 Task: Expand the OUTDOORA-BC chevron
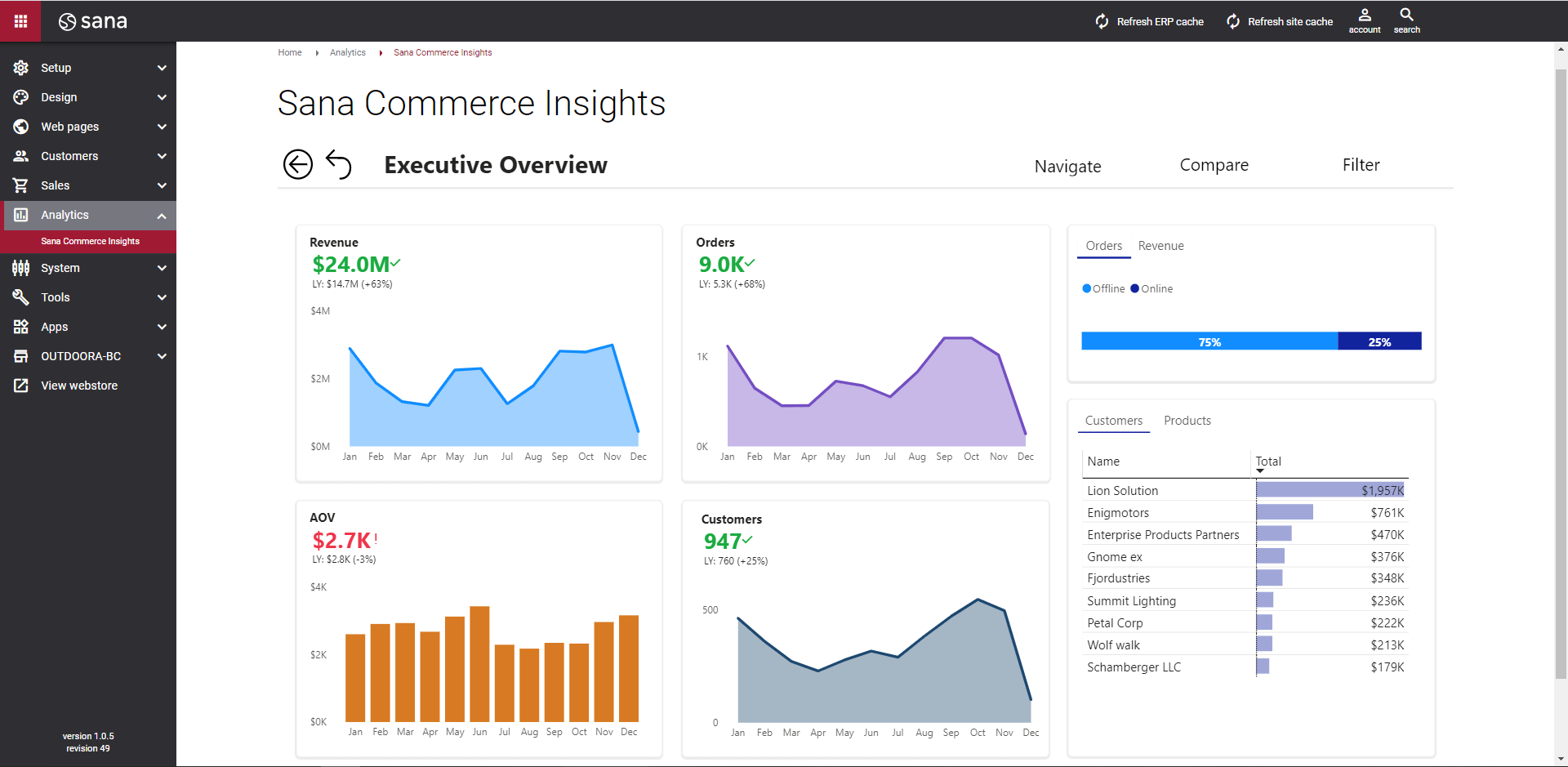point(162,356)
